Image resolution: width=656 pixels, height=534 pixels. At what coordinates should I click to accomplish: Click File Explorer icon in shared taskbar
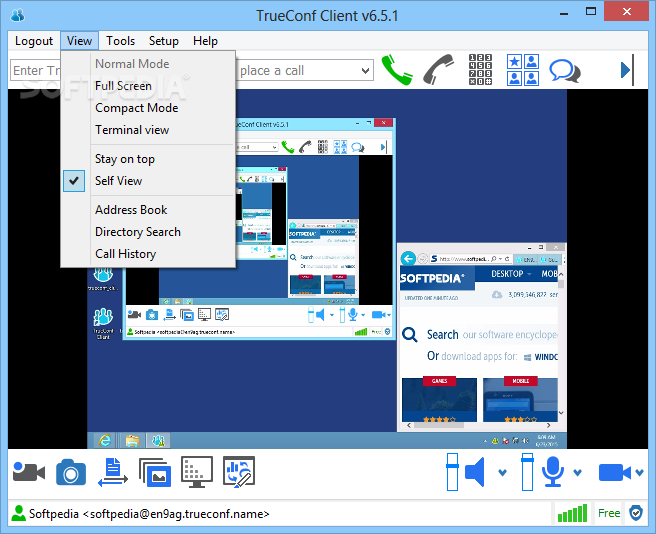click(132, 440)
